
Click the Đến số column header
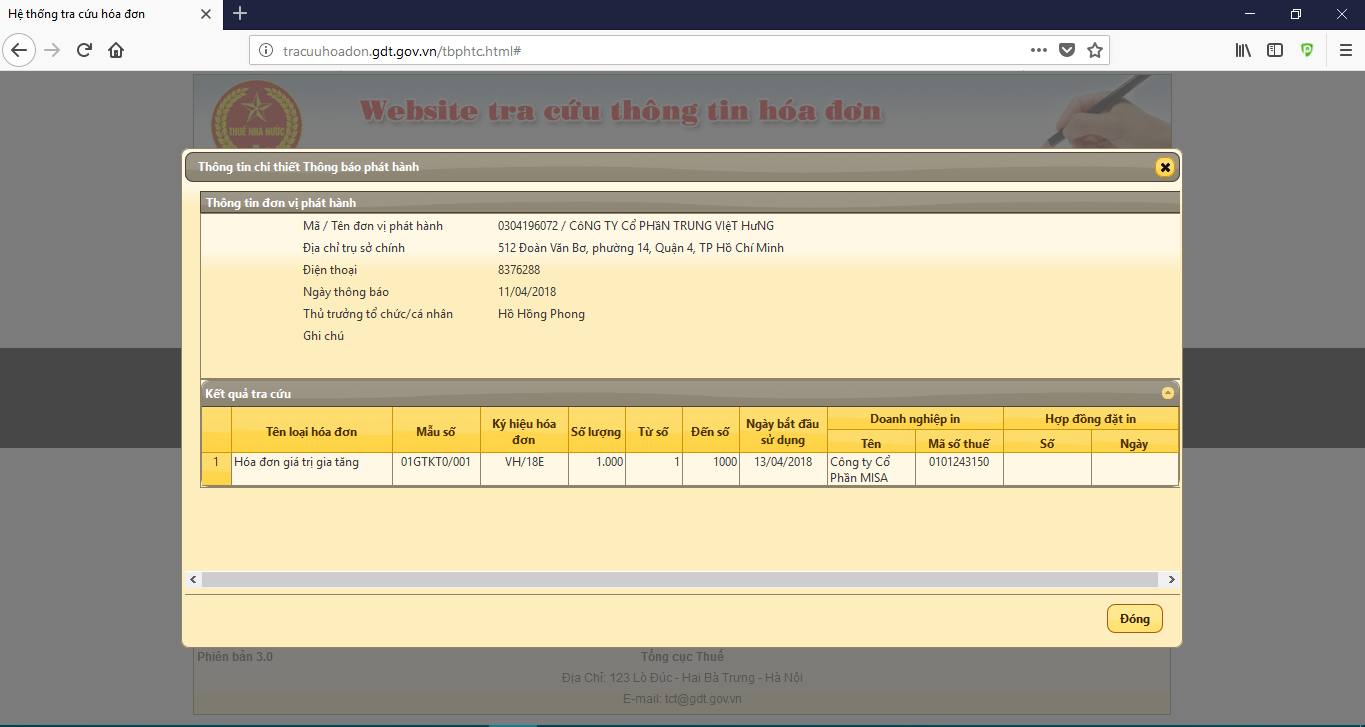[711, 432]
